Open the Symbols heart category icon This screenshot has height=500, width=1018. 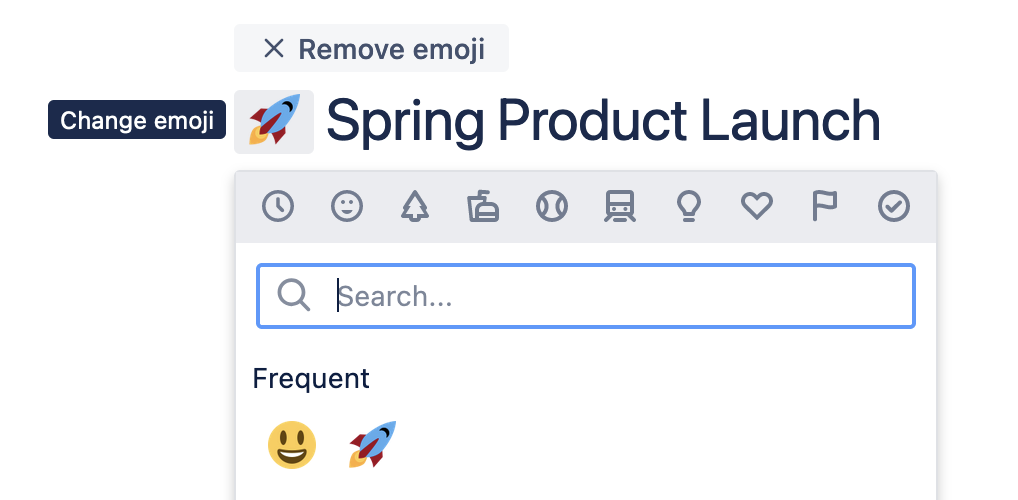click(757, 207)
